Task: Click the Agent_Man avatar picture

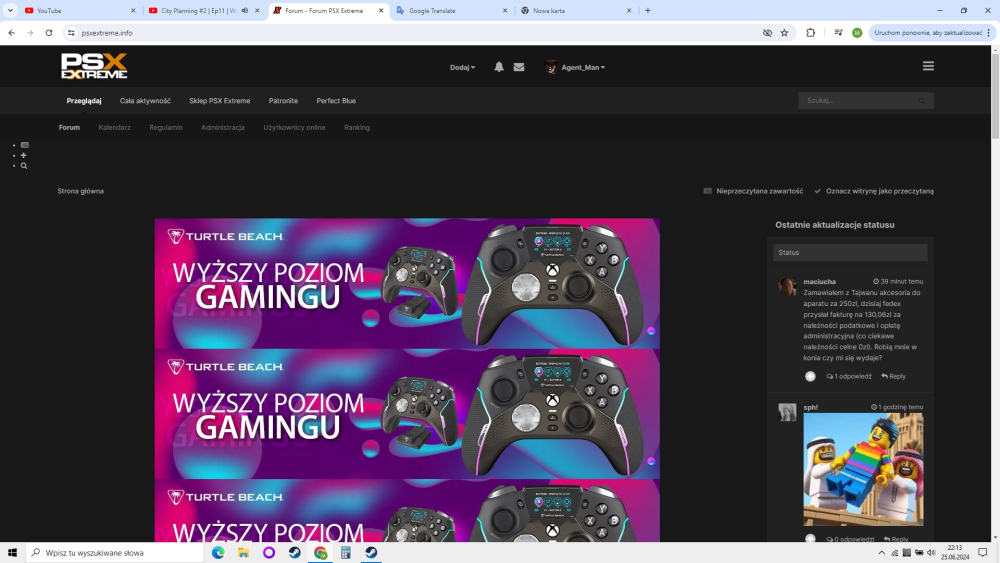Action: click(x=550, y=67)
